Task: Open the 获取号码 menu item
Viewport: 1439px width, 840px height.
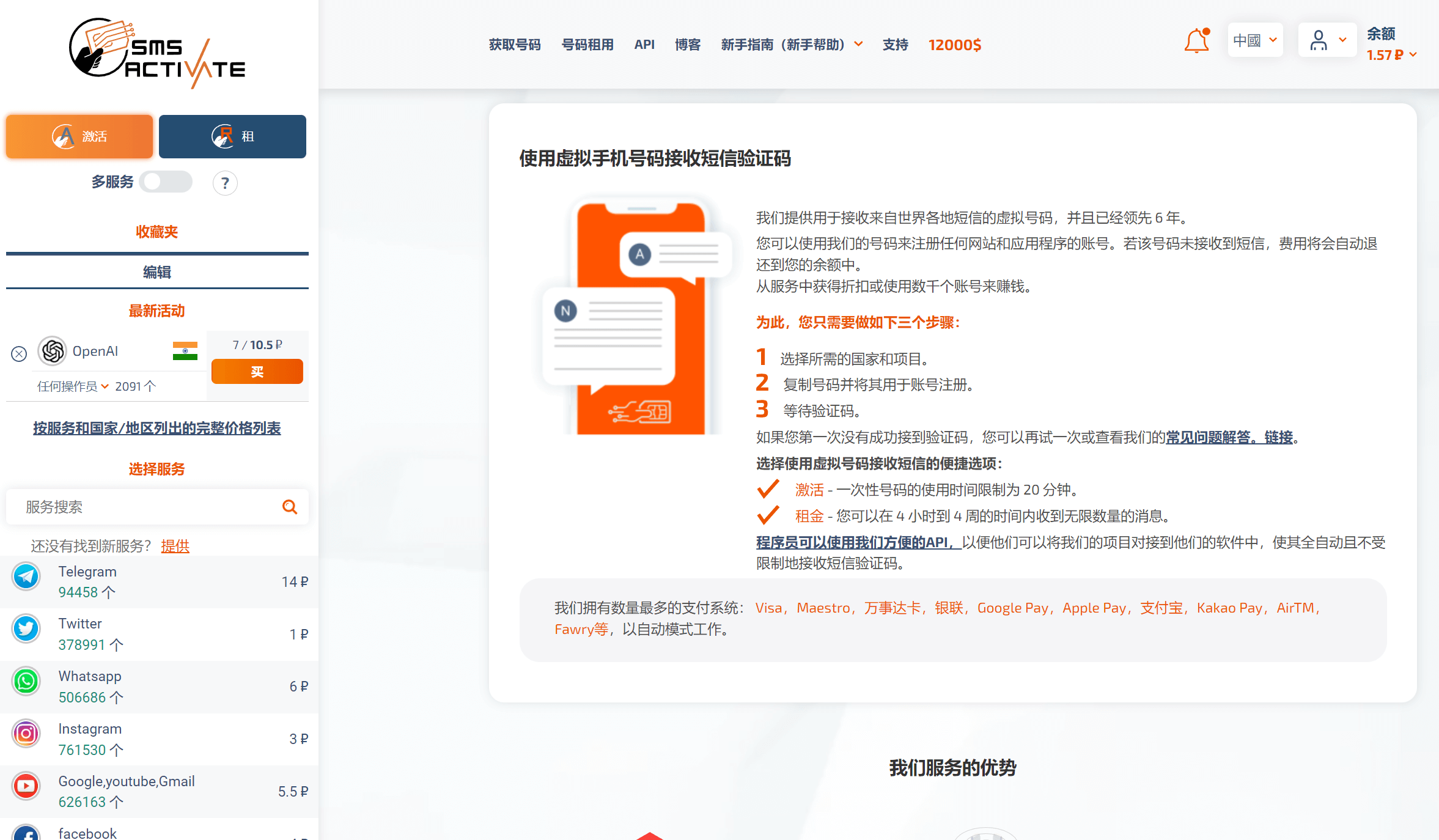Action: 515,45
